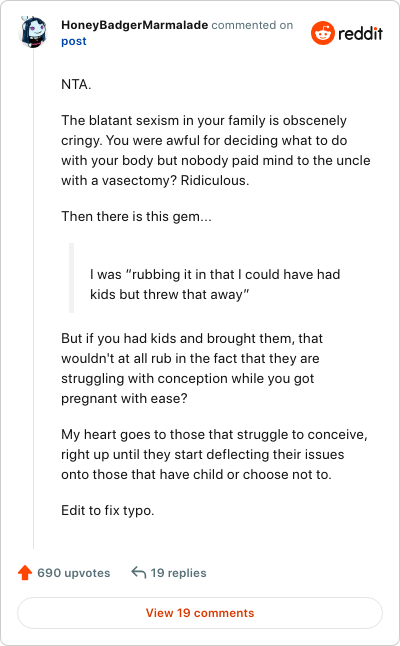Screen dimensions: 400x646
Task: Click the reddit wordmark text logo
Action: (x=360, y=33)
